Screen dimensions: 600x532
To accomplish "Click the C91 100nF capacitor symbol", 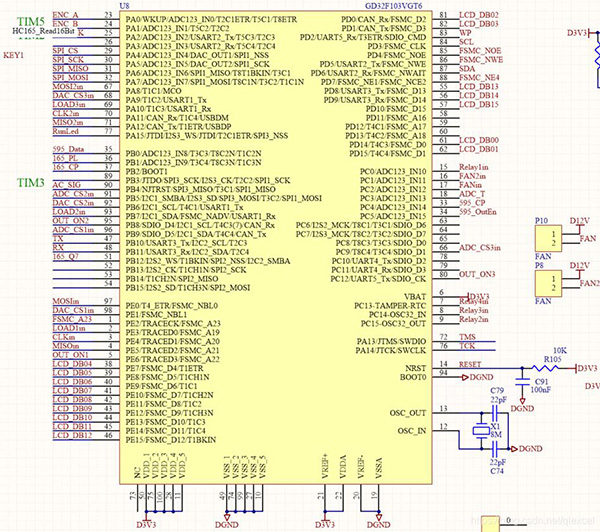I will click(x=523, y=381).
